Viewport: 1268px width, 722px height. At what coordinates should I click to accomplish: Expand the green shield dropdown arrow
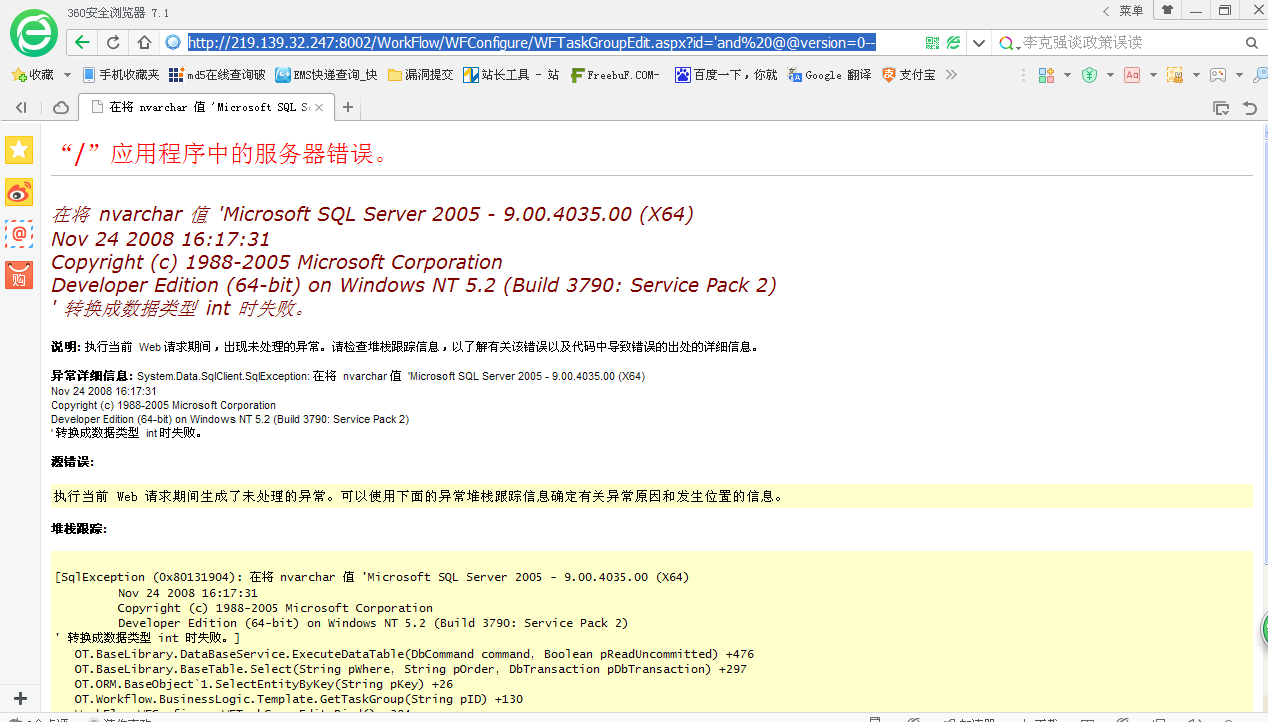pyautogui.click(x=1110, y=75)
